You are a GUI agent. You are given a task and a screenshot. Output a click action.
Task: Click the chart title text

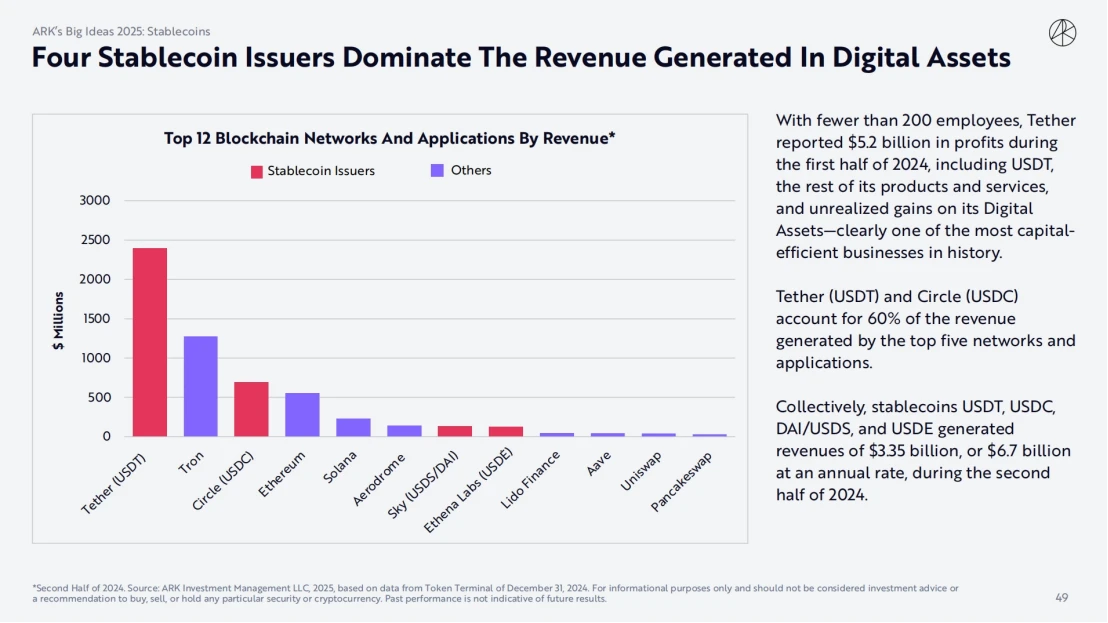(x=389, y=139)
